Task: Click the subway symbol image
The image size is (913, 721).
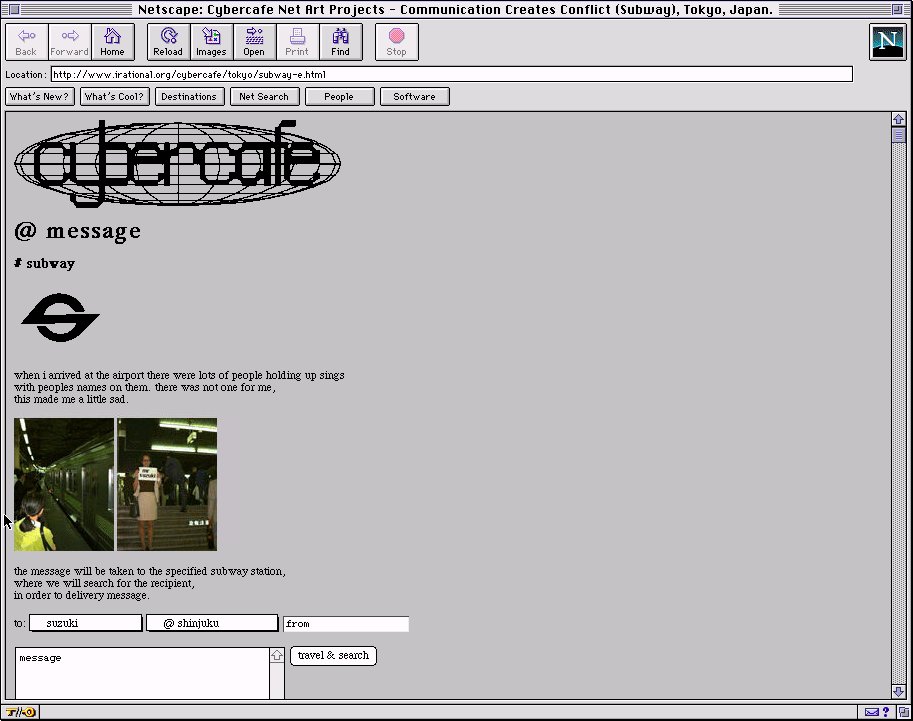Action: pos(60,317)
